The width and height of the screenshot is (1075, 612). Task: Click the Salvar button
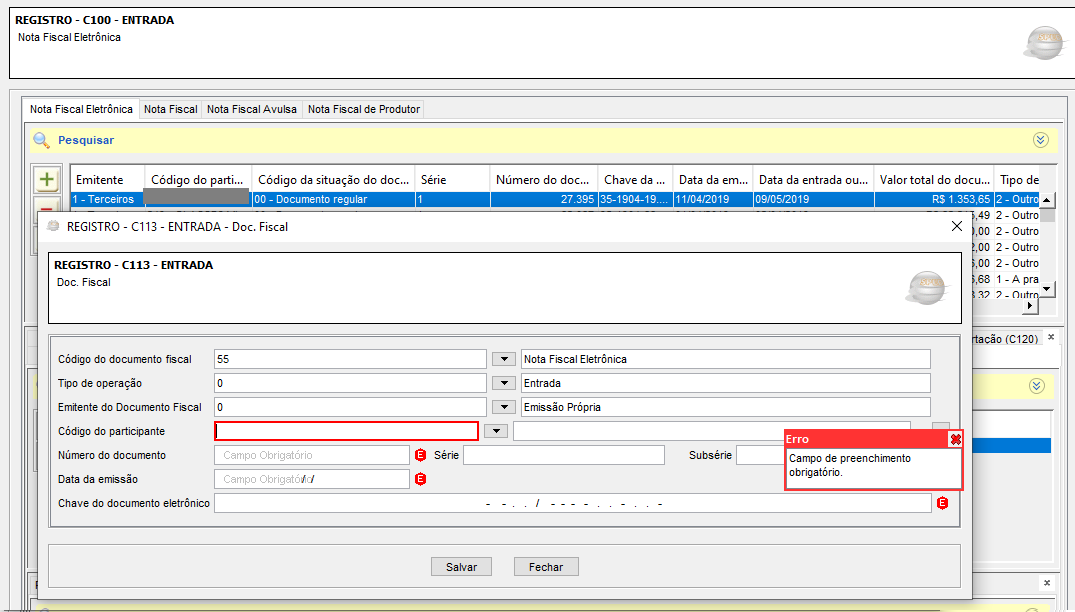(461, 567)
